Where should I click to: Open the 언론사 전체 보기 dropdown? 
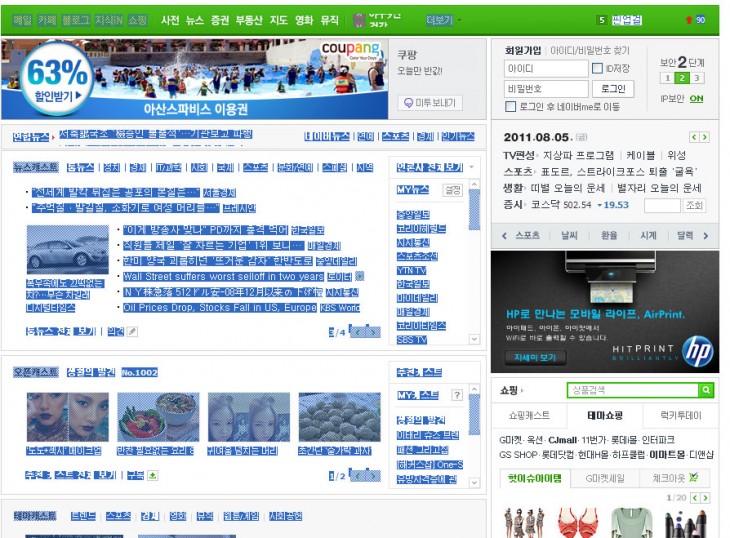point(472,167)
